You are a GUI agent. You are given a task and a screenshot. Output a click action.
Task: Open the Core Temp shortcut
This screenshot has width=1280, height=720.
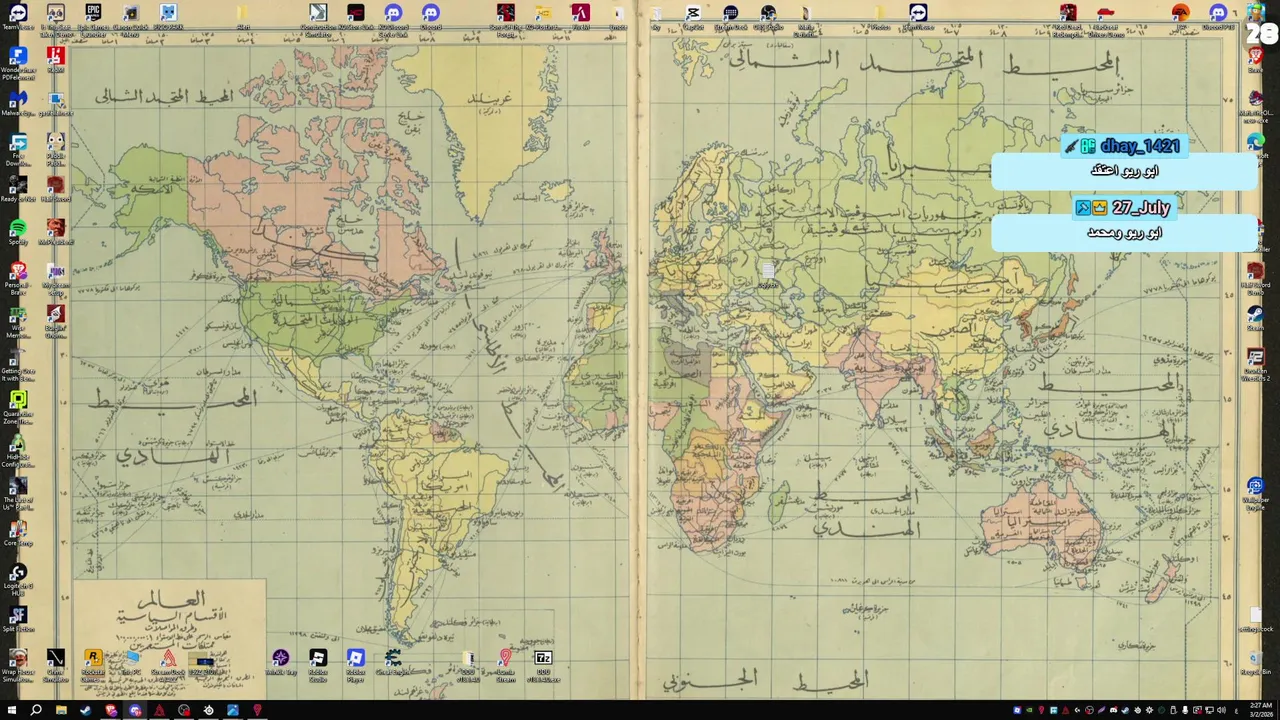18,531
